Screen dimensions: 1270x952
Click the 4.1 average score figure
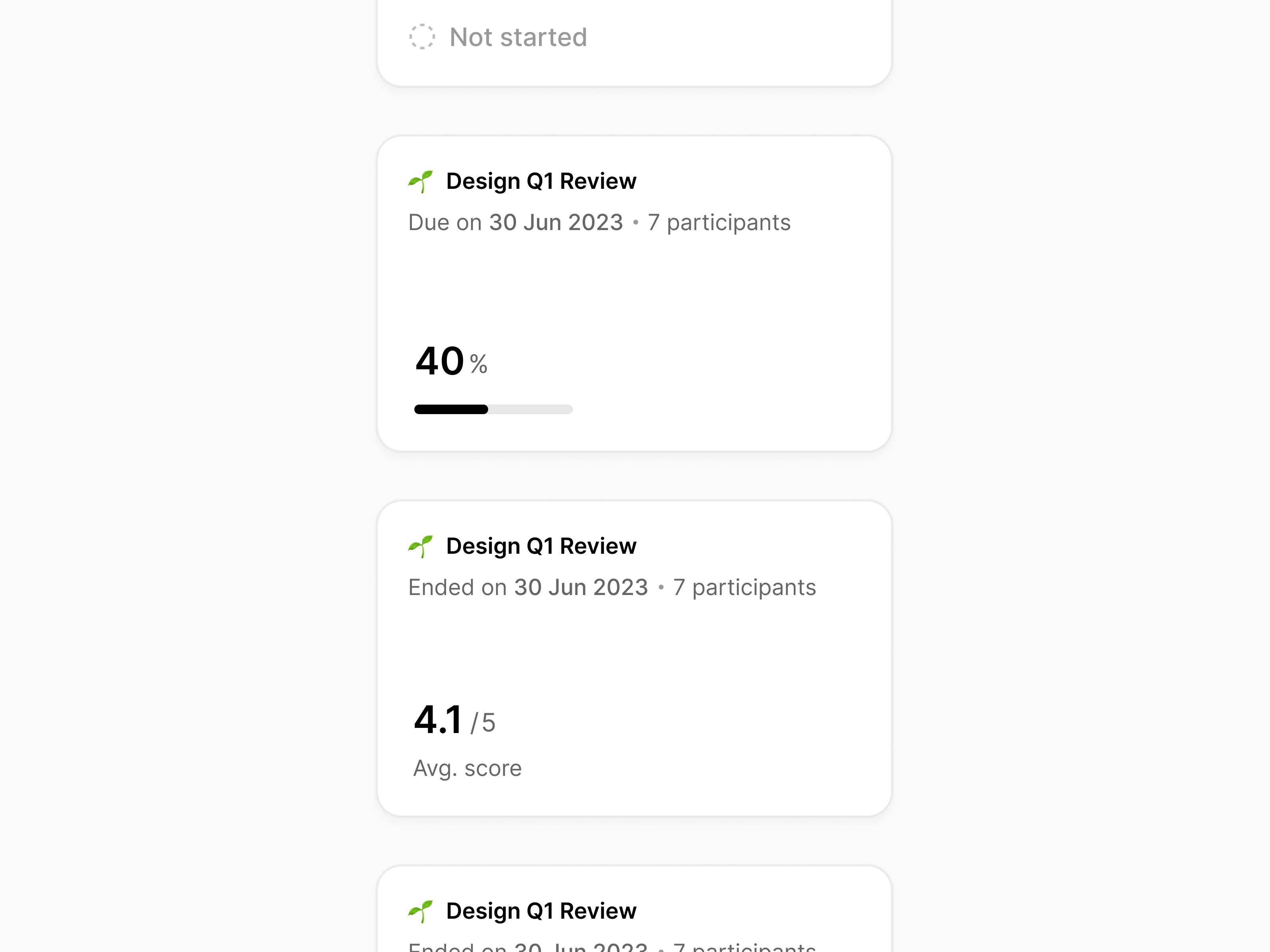point(438,722)
